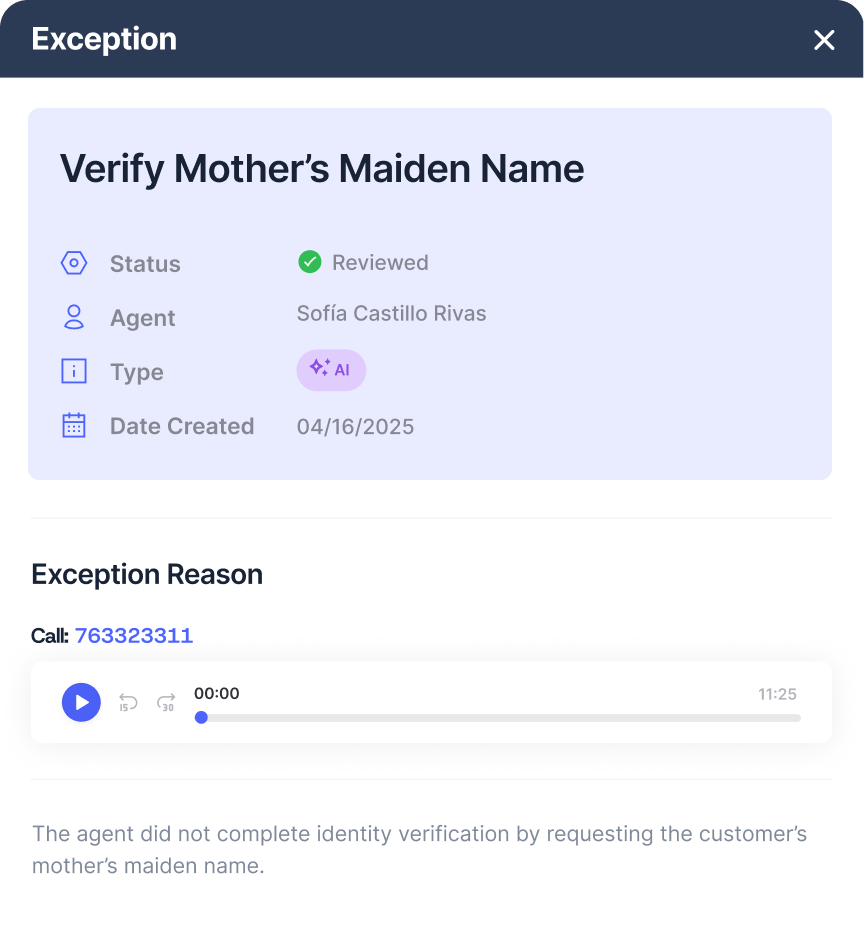Click the Type info icon
Image resolution: width=864 pixels, height=926 pixels.
point(74,371)
